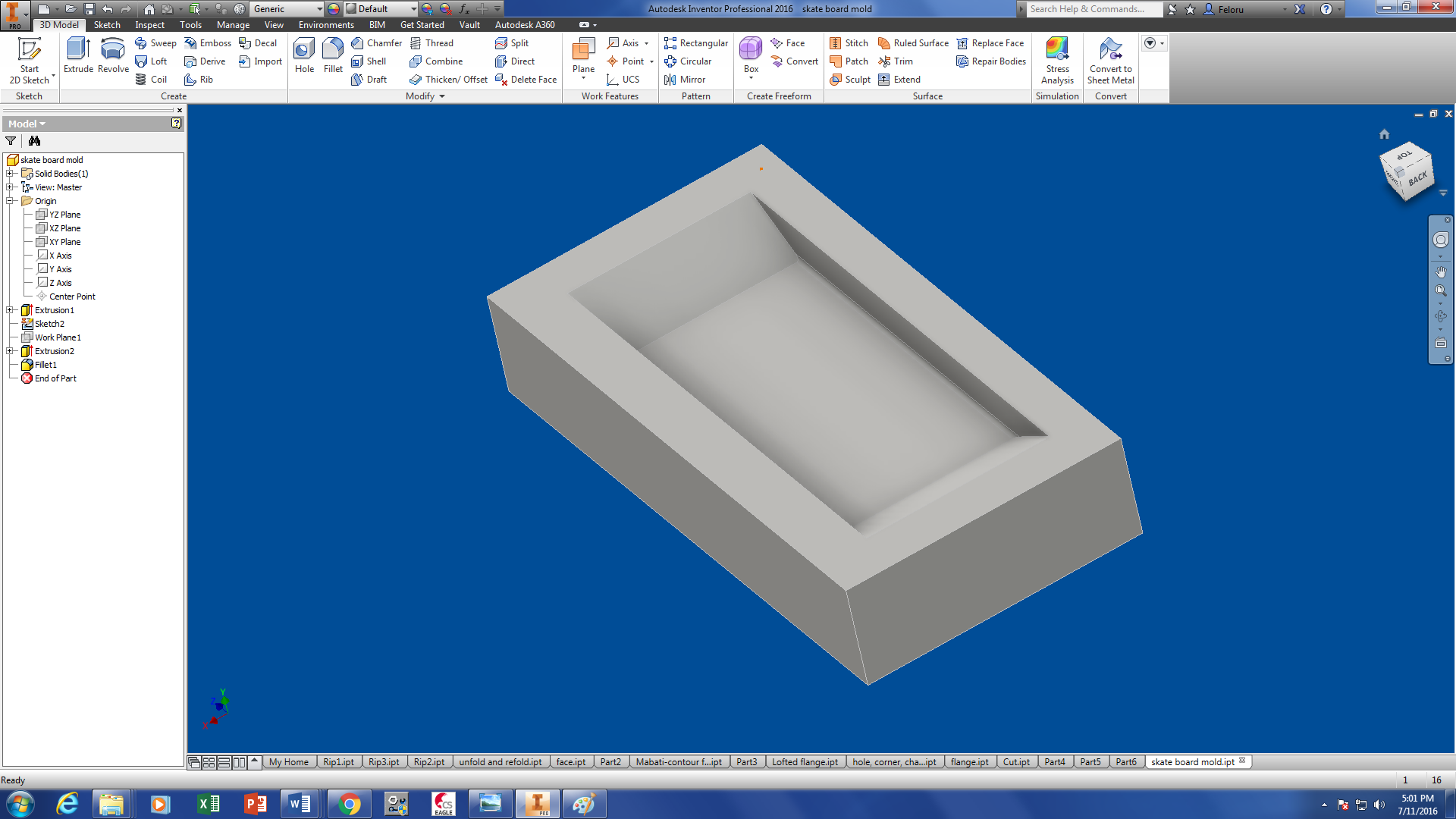The width and height of the screenshot is (1456, 819).
Task: Open the Inspect ribbon tab
Action: click(149, 25)
